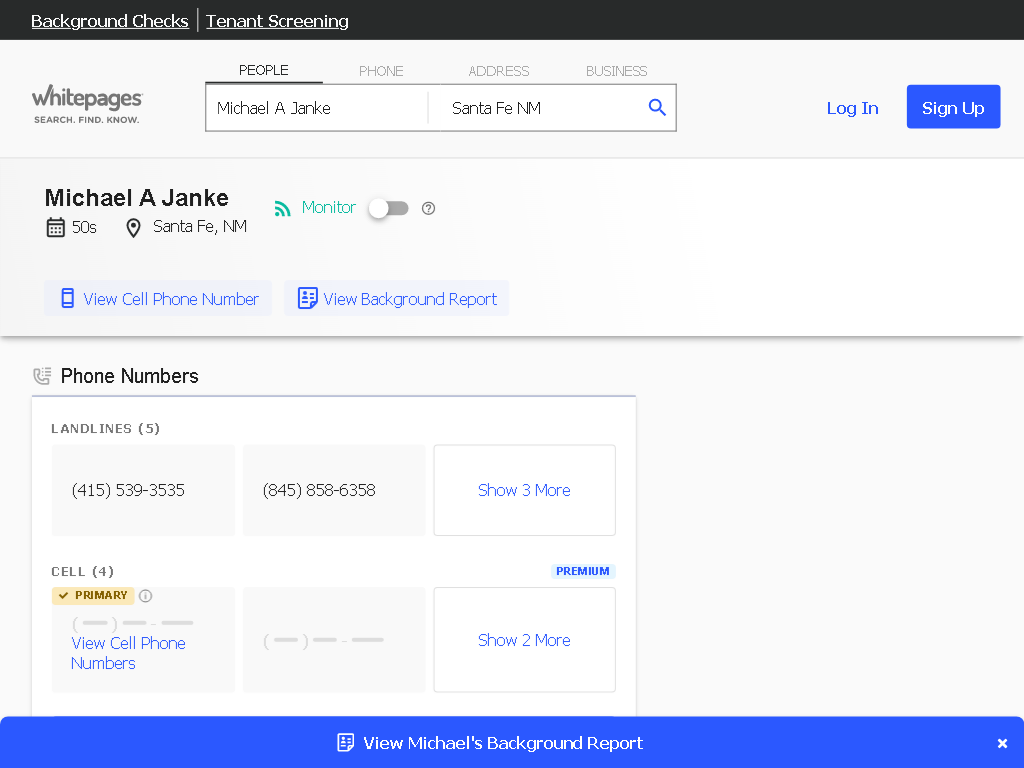Screen dimensions: 1024x768
Task: Open the Background Checks link
Action: [110, 21]
